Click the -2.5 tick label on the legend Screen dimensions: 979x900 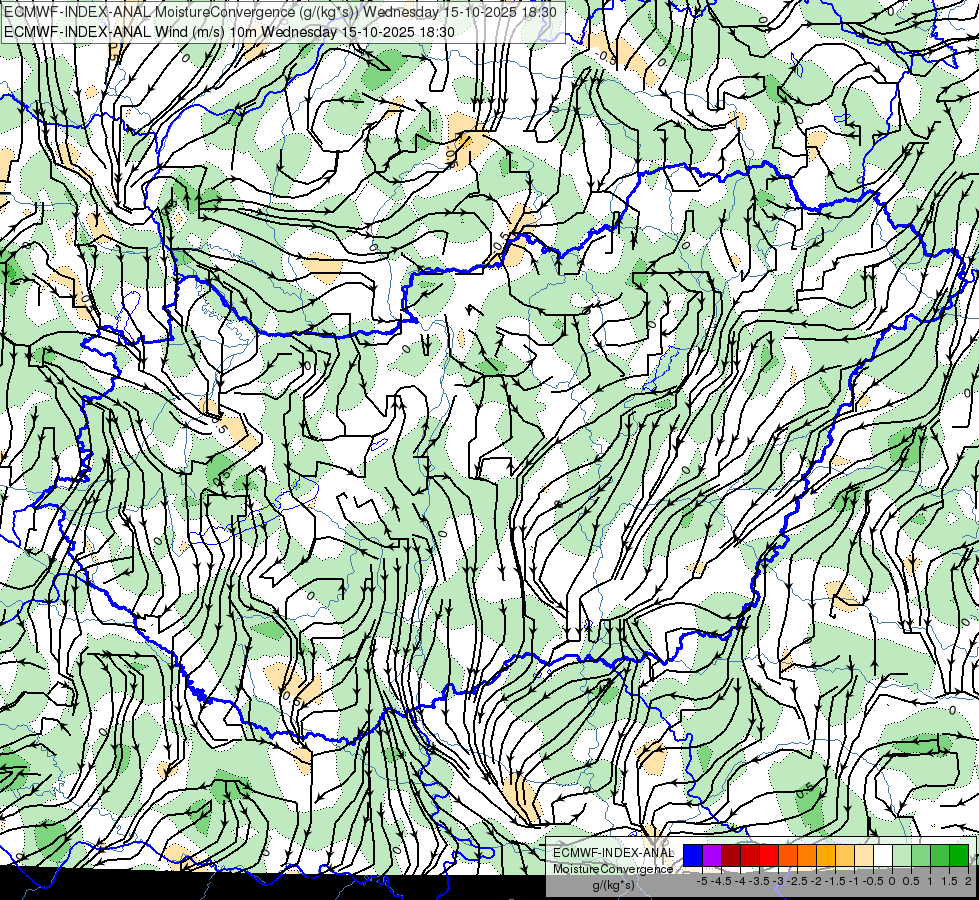coord(798,881)
